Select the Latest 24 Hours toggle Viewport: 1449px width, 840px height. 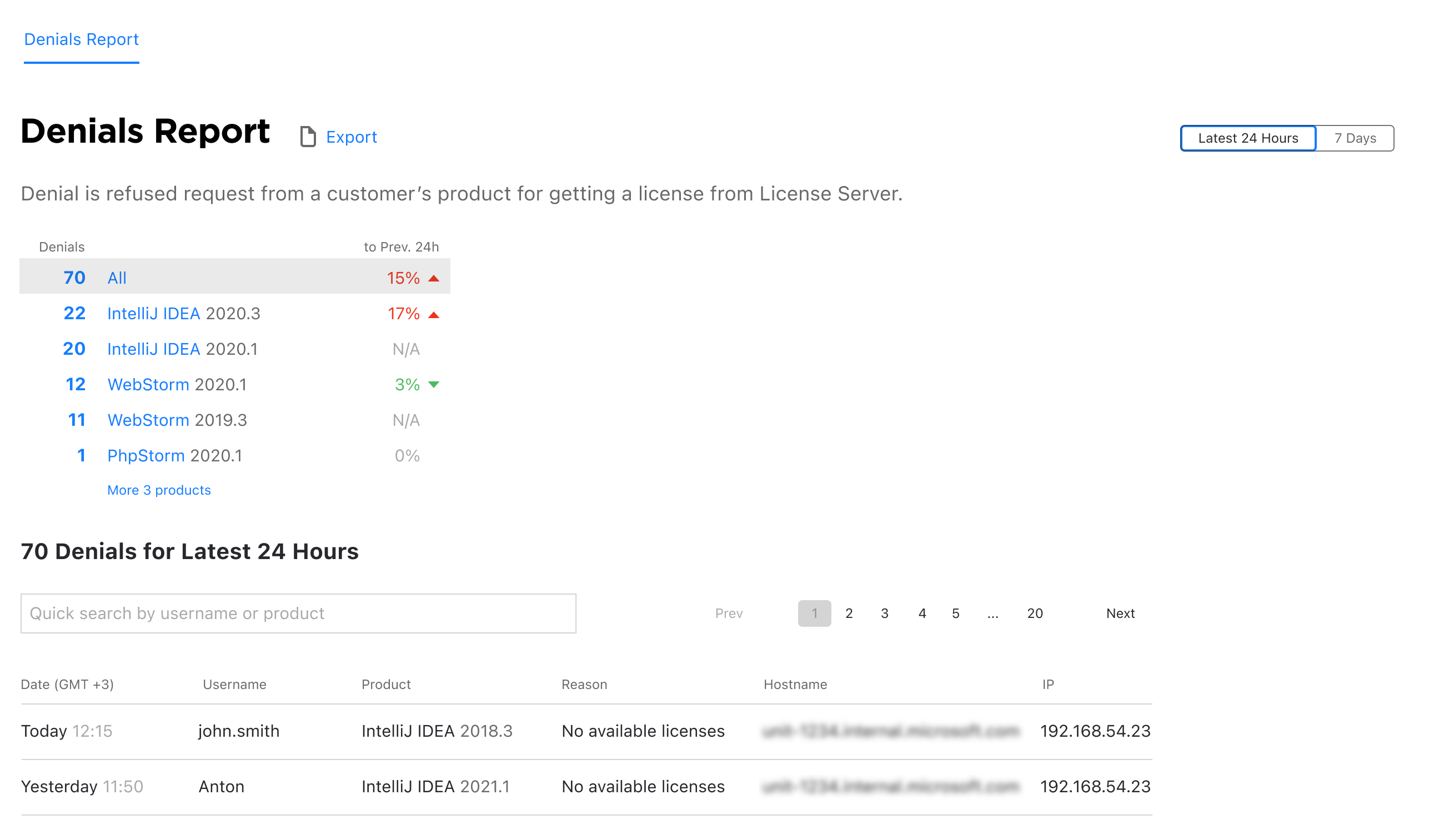point(1248,138)
